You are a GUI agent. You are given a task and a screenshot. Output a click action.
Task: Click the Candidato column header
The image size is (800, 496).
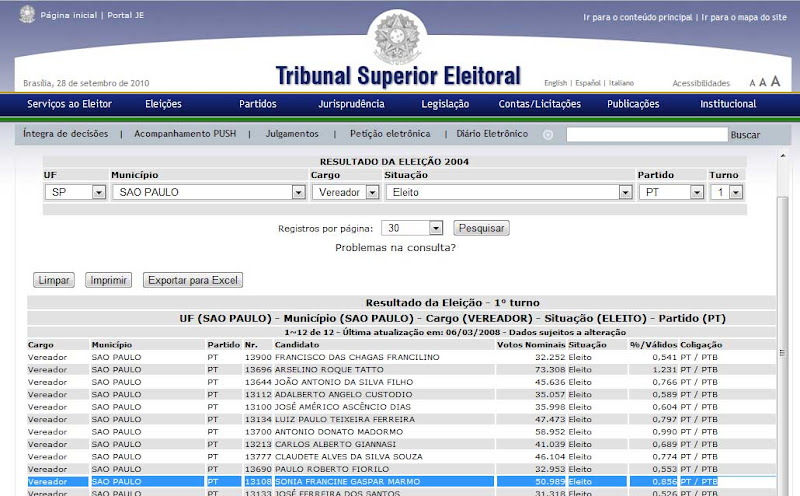[x=297, y=345]
